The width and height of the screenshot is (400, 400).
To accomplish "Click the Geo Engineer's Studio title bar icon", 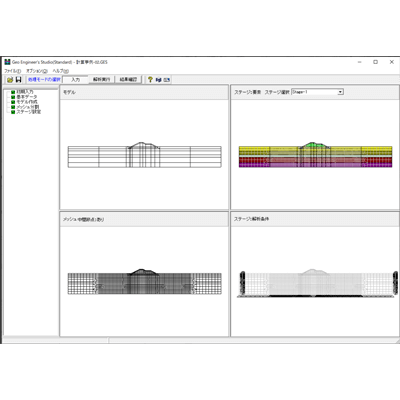I will point(7,62).
